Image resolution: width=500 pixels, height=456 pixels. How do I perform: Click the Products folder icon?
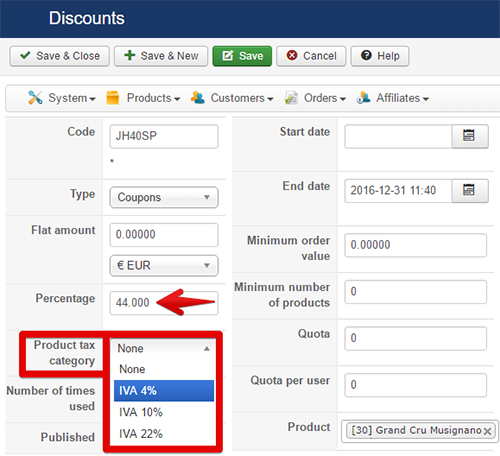point(113,98)
